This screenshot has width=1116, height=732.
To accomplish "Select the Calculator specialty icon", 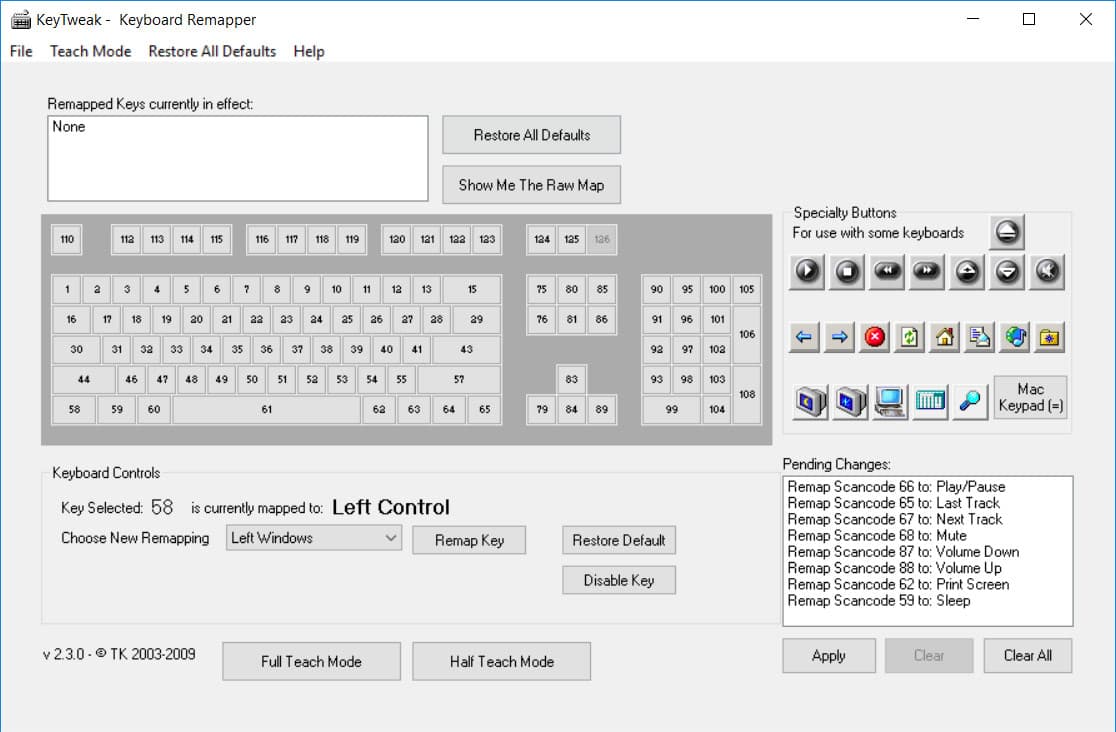I will click(930, 401).
